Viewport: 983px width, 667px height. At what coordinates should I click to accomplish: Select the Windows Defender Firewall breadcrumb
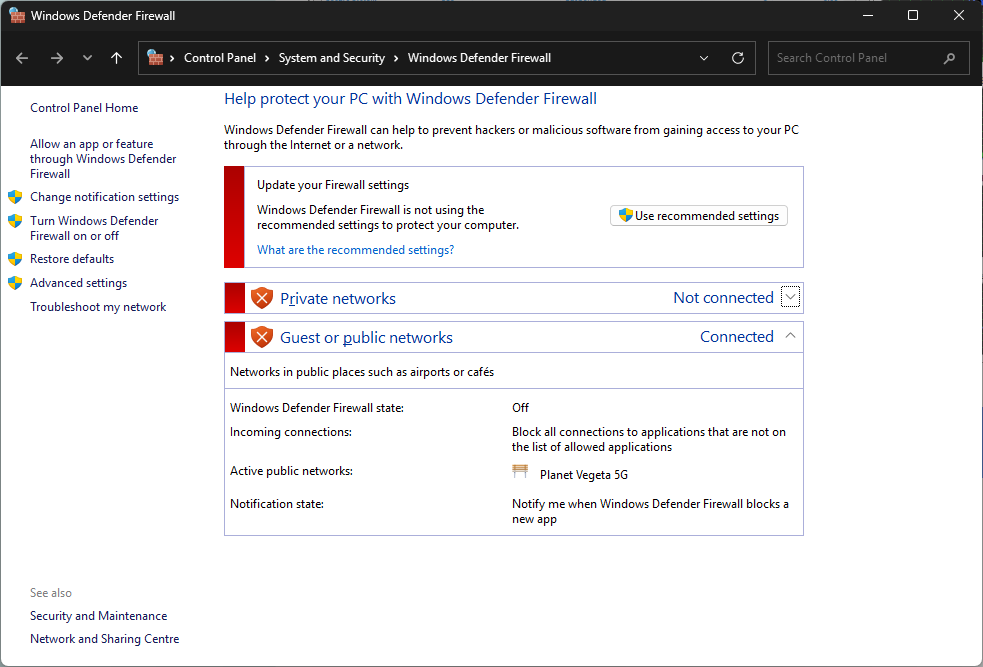pyautogui.click(x=480, y=58)
